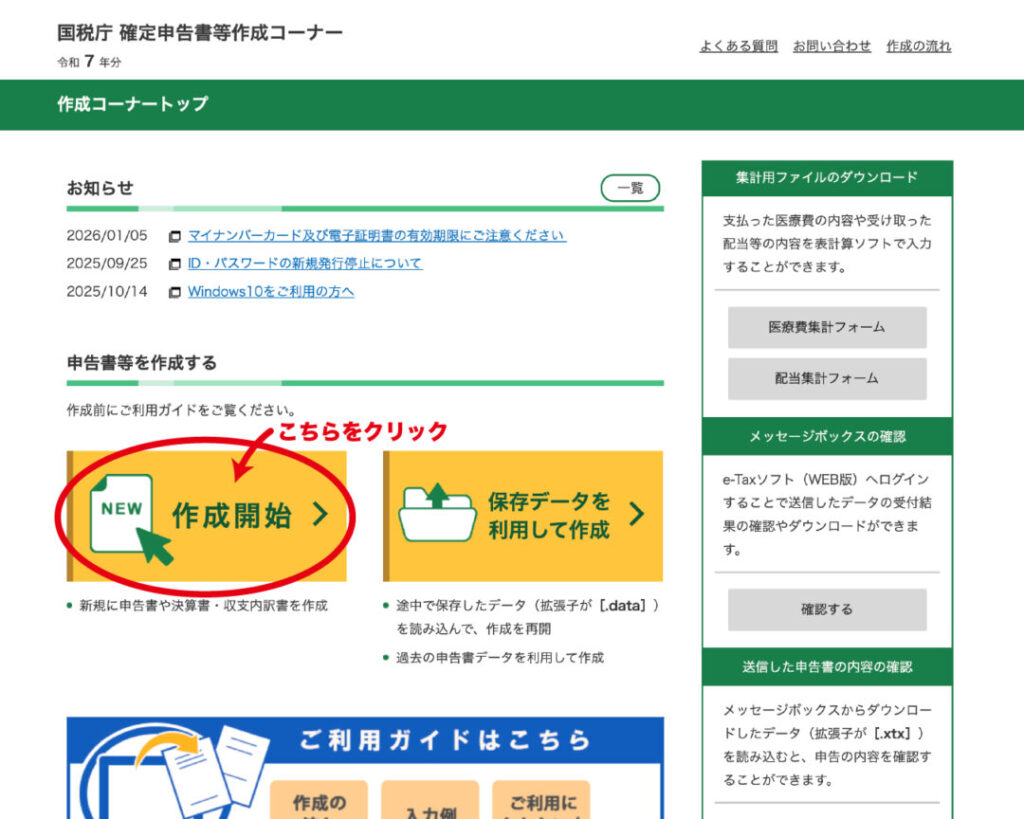Viewport: 1024px width, 819px height.
Task: Open the Windows10をご利用の方へ link
Action: pos(271,292)
